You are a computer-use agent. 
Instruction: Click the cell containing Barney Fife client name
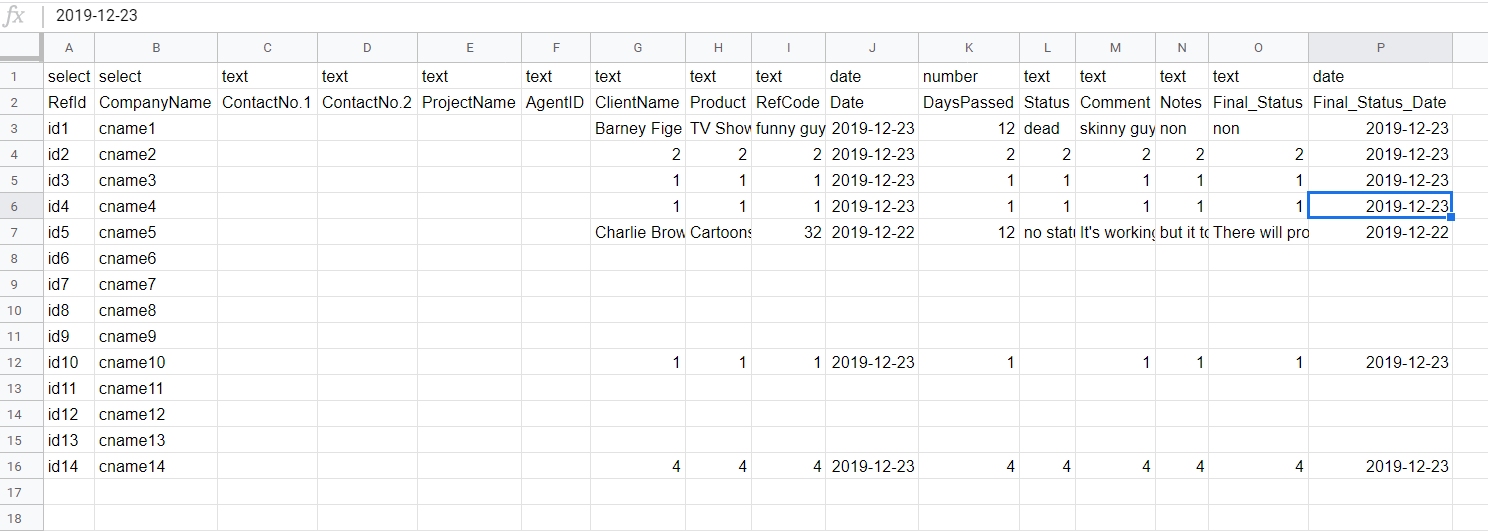638,128
